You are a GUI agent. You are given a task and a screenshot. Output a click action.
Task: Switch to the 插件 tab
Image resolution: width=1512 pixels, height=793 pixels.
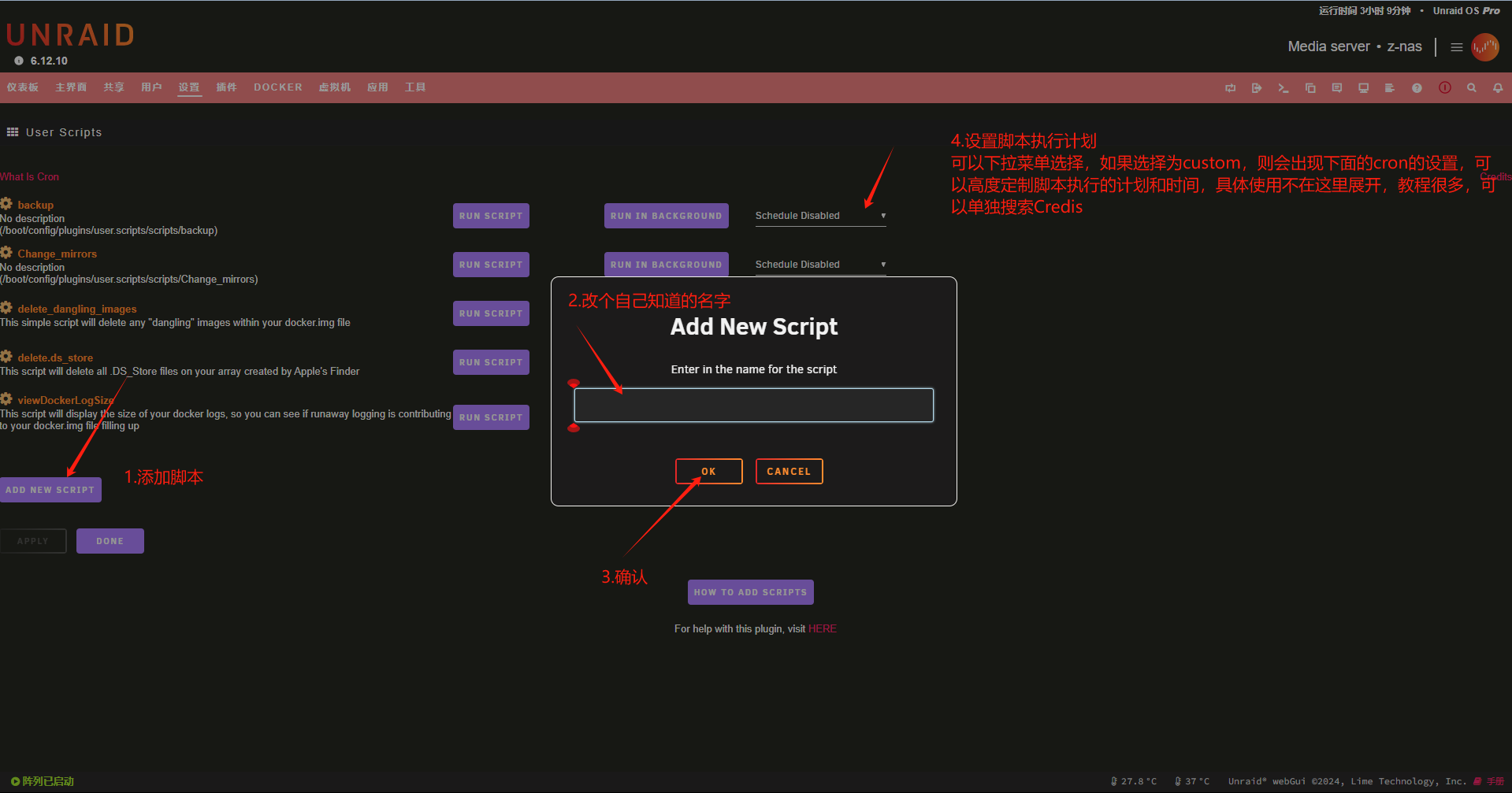point(226,87)
